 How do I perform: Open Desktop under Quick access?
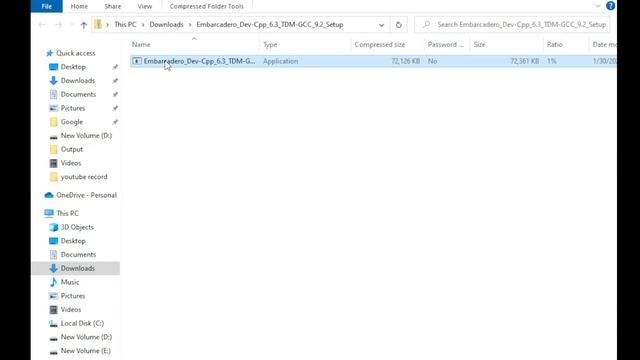(x=73, y=67)
